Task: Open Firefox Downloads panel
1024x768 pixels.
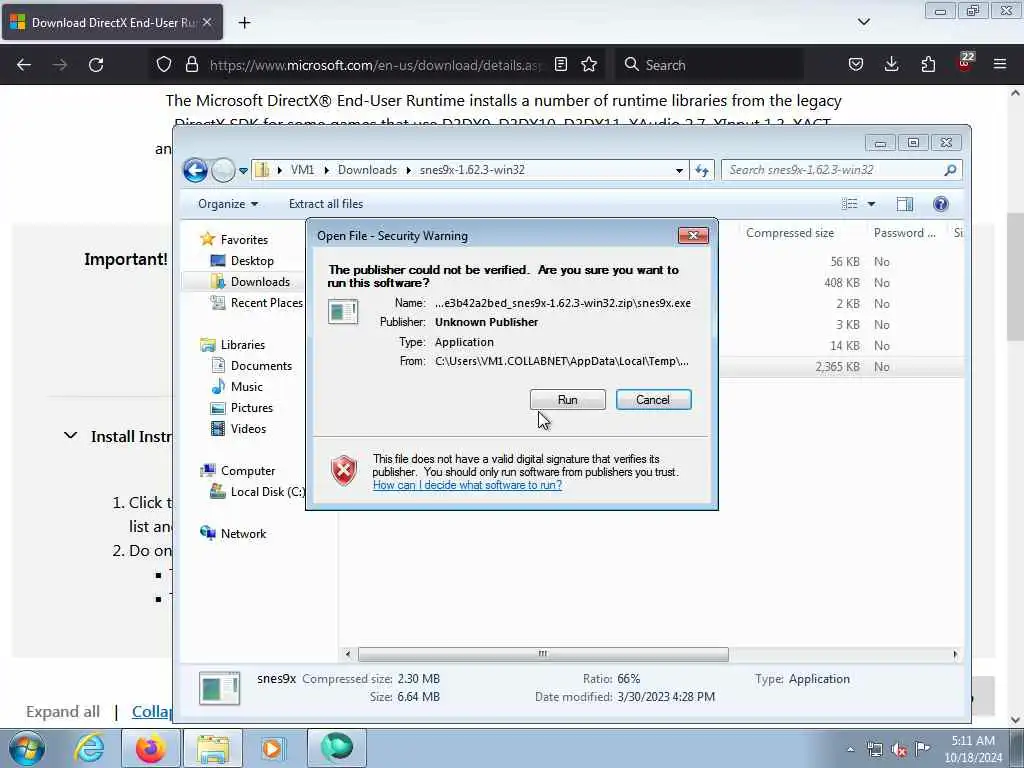Action: click(x=891, y=65)
